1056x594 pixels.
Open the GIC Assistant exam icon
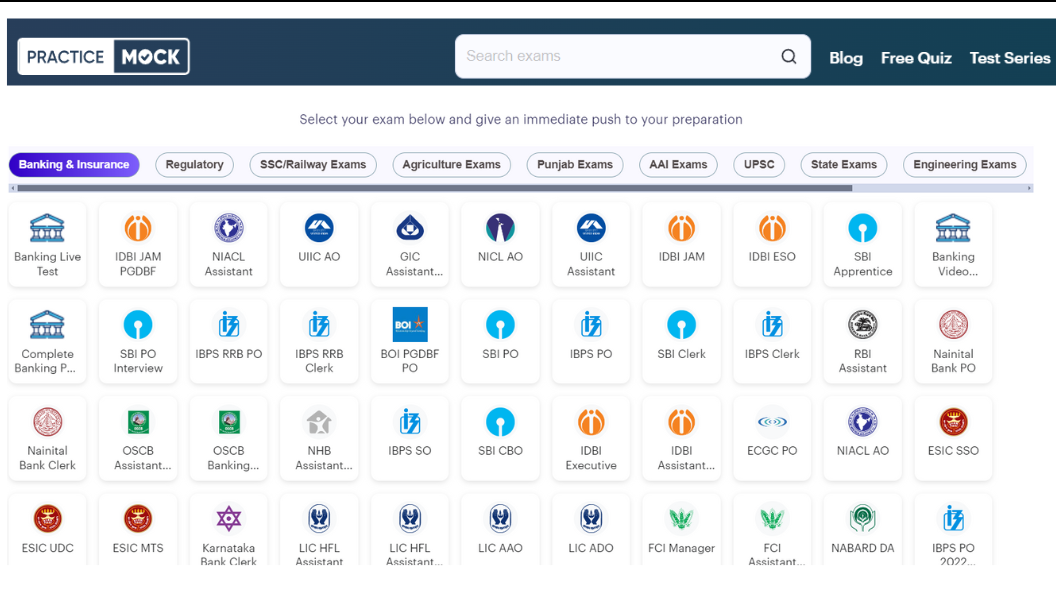409,228
